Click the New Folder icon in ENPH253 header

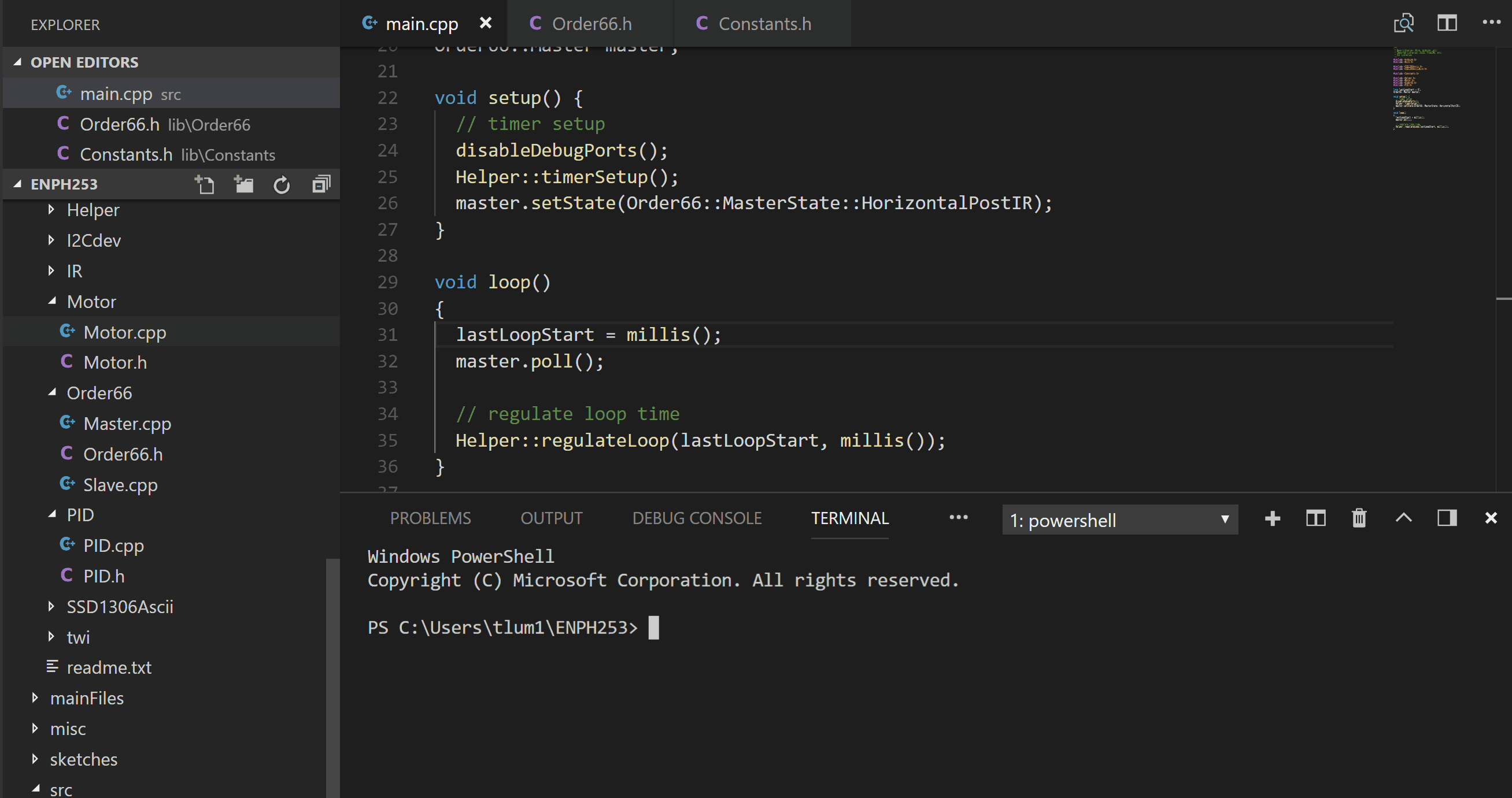pos(243,184)
